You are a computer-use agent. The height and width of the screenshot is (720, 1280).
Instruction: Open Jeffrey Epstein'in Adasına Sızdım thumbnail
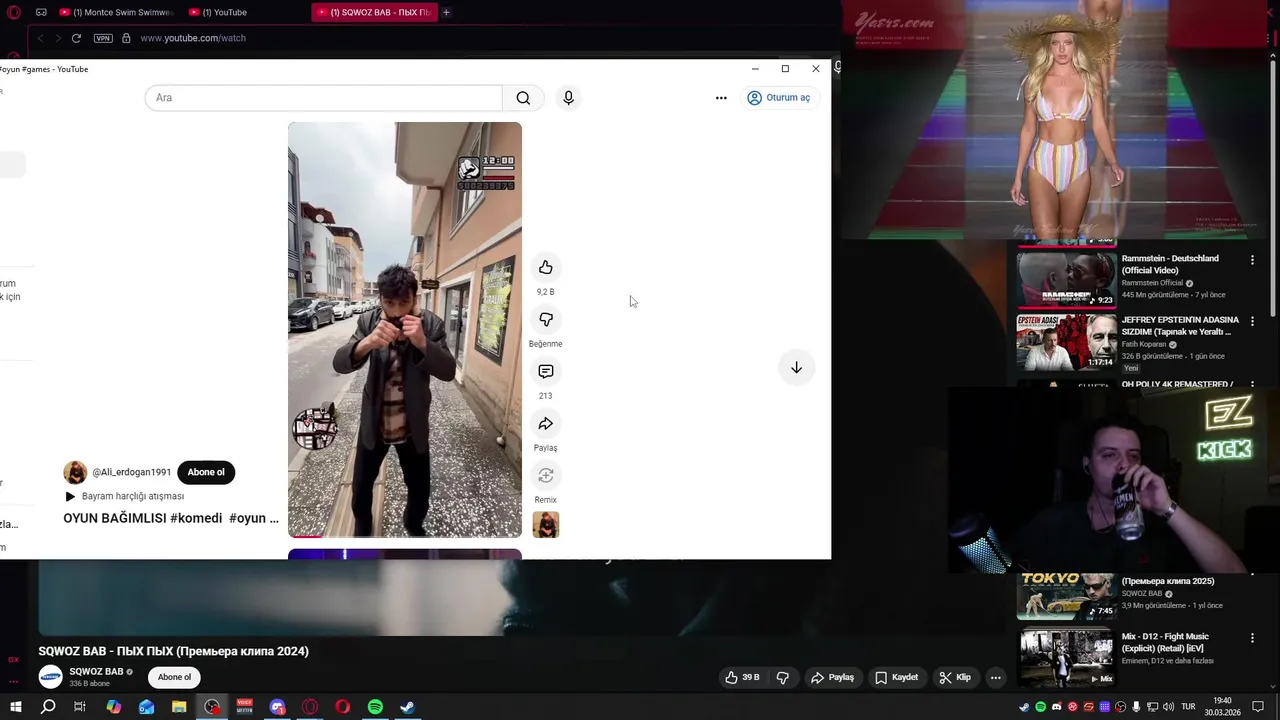(1066, 342)
